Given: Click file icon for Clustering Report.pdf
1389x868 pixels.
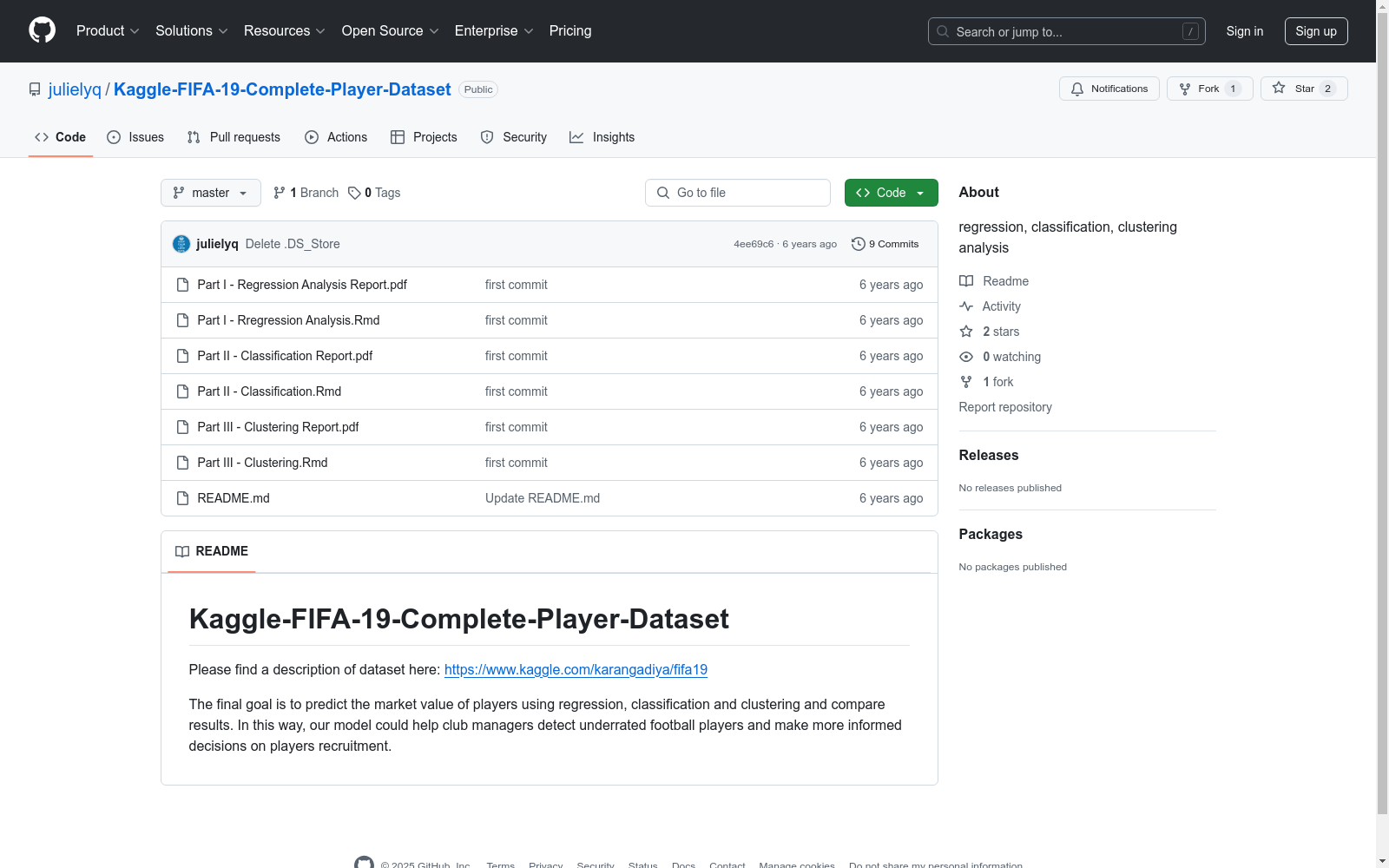Looking at the screenshot, I should [182, 427].
